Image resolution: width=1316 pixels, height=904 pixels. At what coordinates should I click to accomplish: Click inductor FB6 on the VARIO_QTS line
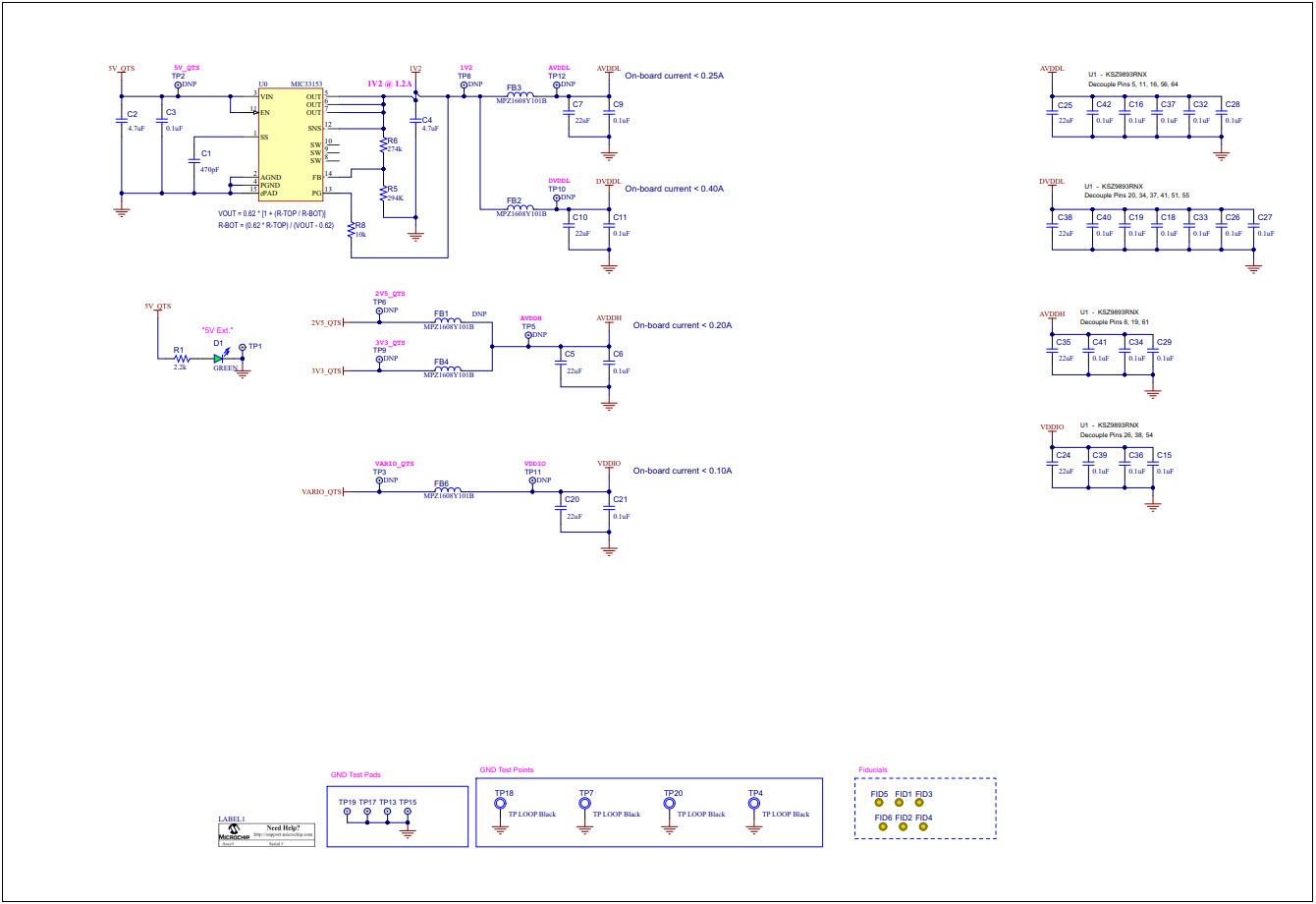coord(449,487)
